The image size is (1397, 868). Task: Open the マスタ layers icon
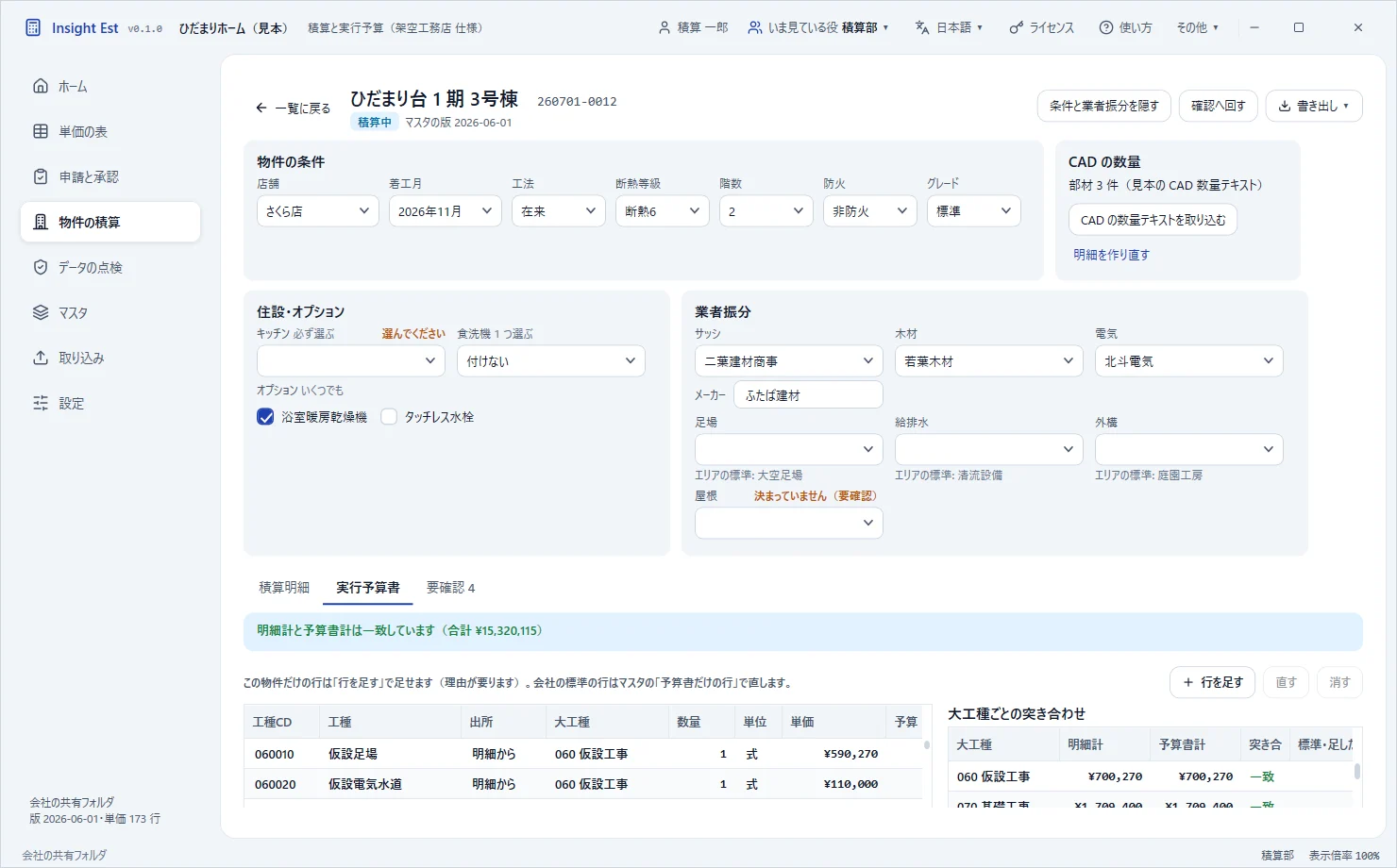click(41, 312)
